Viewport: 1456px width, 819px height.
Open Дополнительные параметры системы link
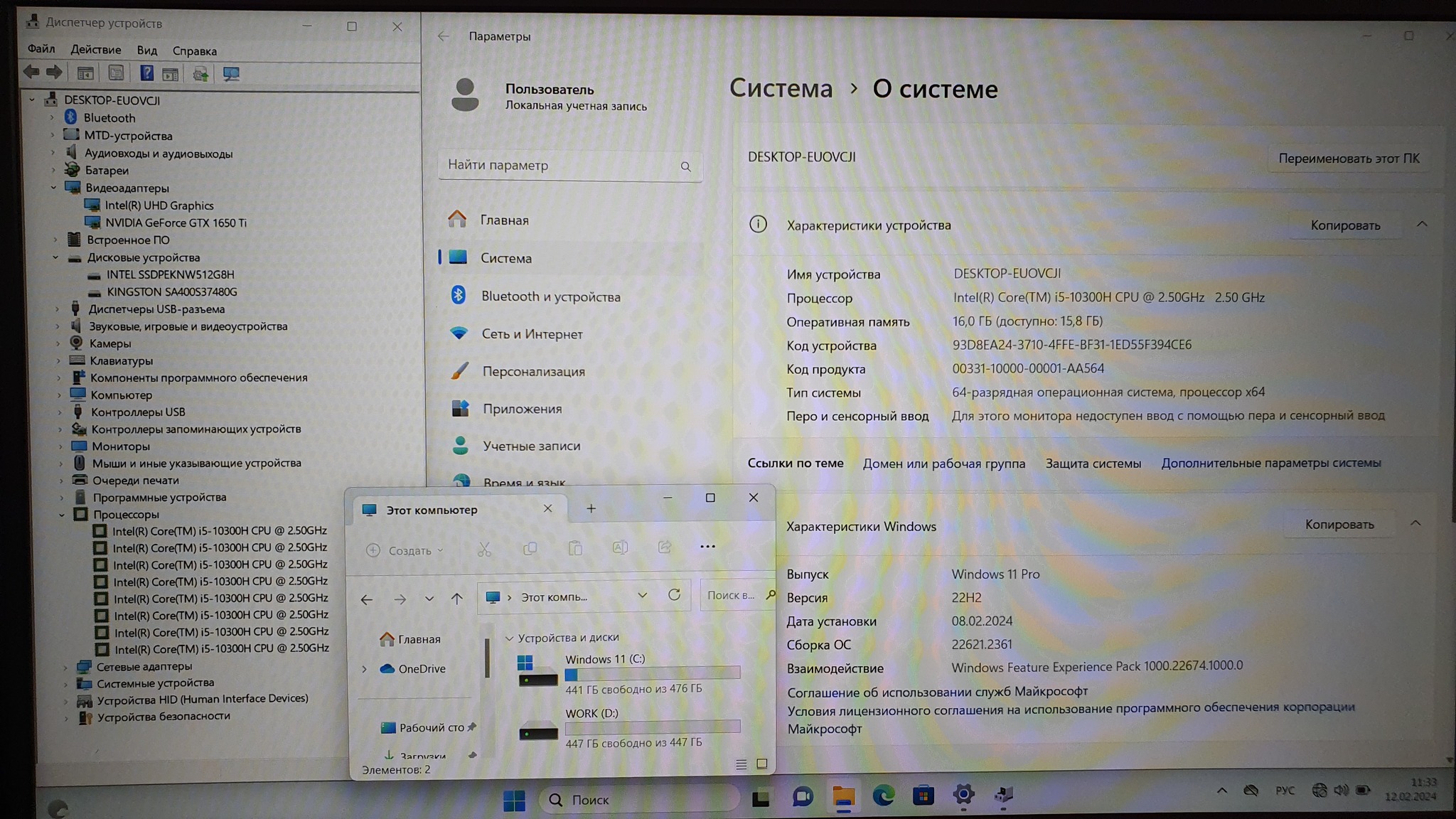(1270, 463)
